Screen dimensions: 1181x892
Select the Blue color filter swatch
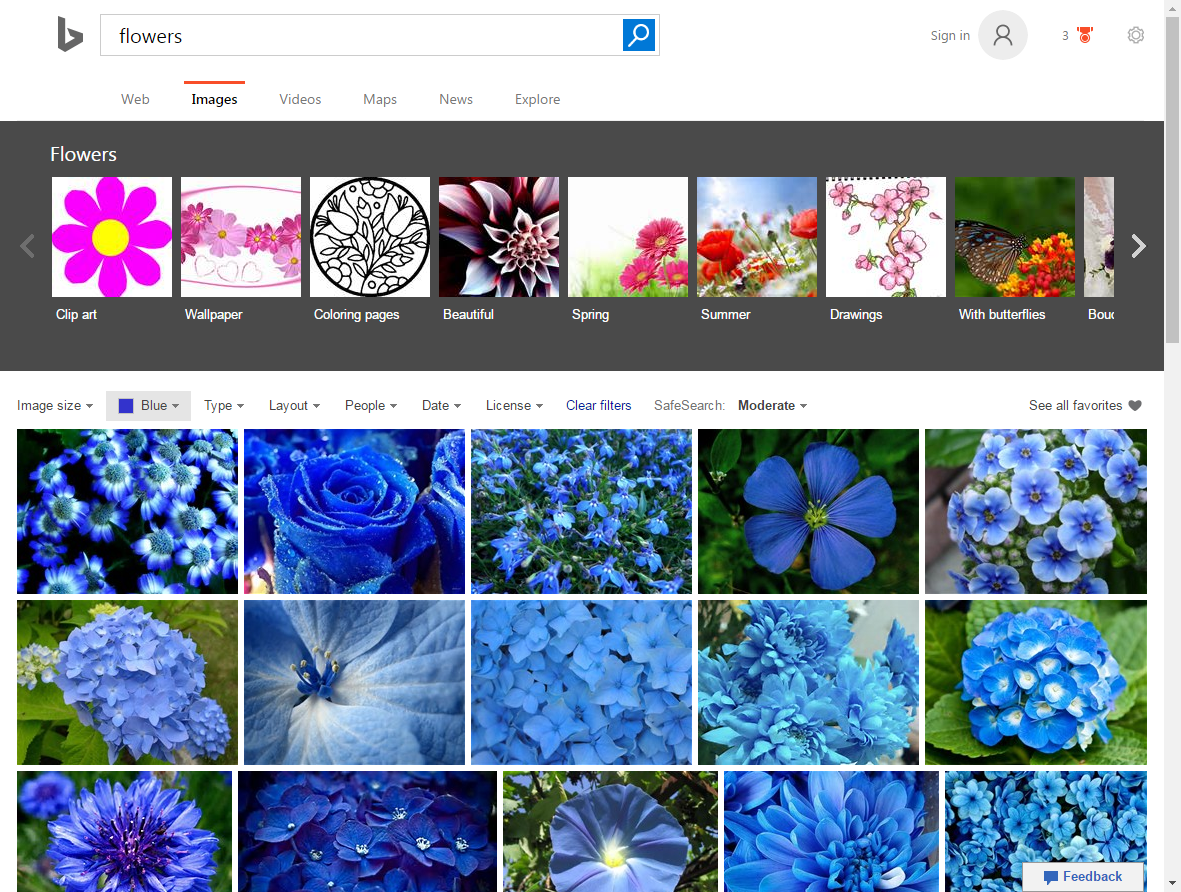[x=148, y=405]
